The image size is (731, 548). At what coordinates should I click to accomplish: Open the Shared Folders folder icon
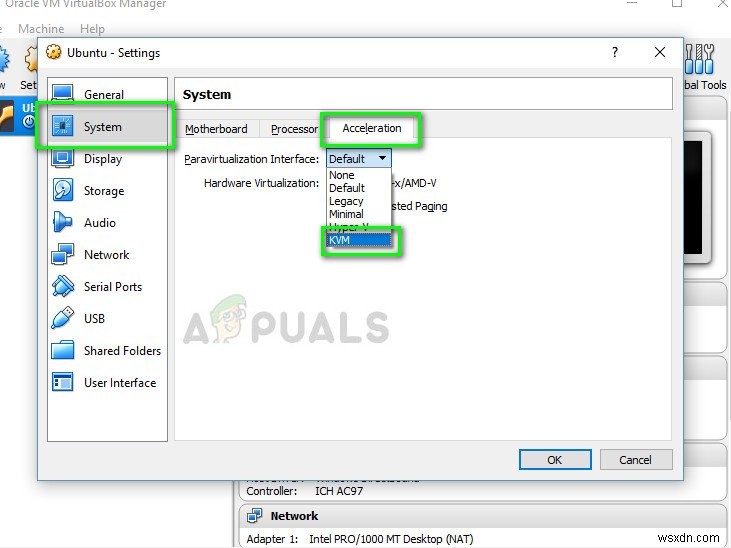click(x=62, y=350)
